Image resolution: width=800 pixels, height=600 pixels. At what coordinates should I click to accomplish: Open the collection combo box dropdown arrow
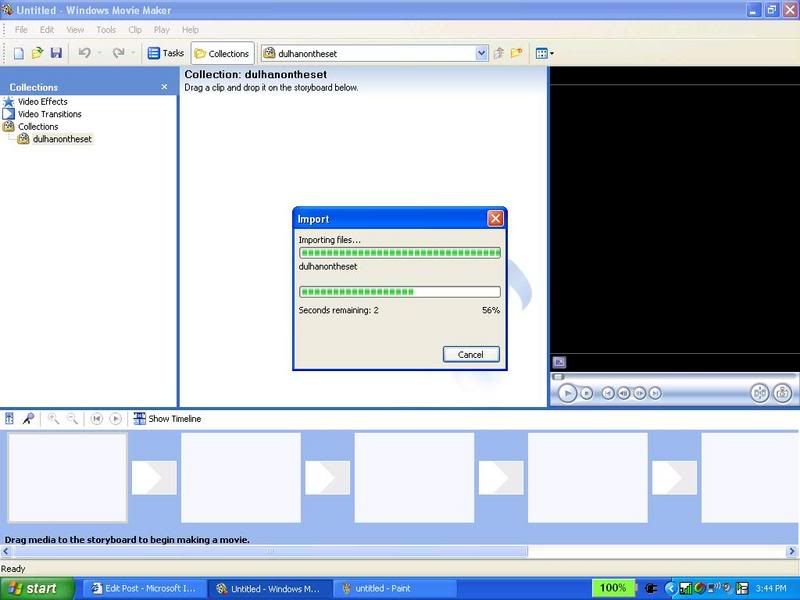click(481, 53)
